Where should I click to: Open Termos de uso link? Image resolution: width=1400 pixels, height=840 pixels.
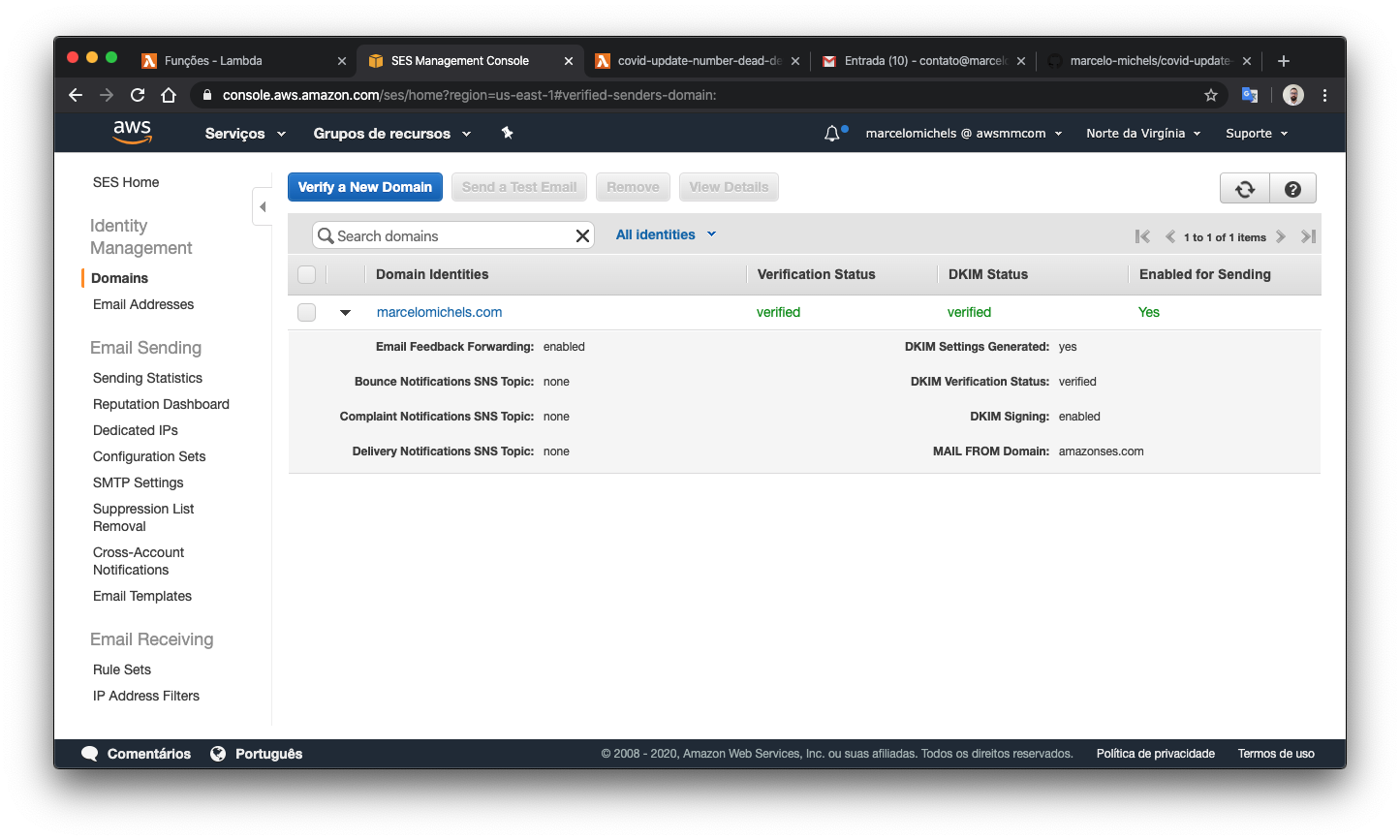1276,754
